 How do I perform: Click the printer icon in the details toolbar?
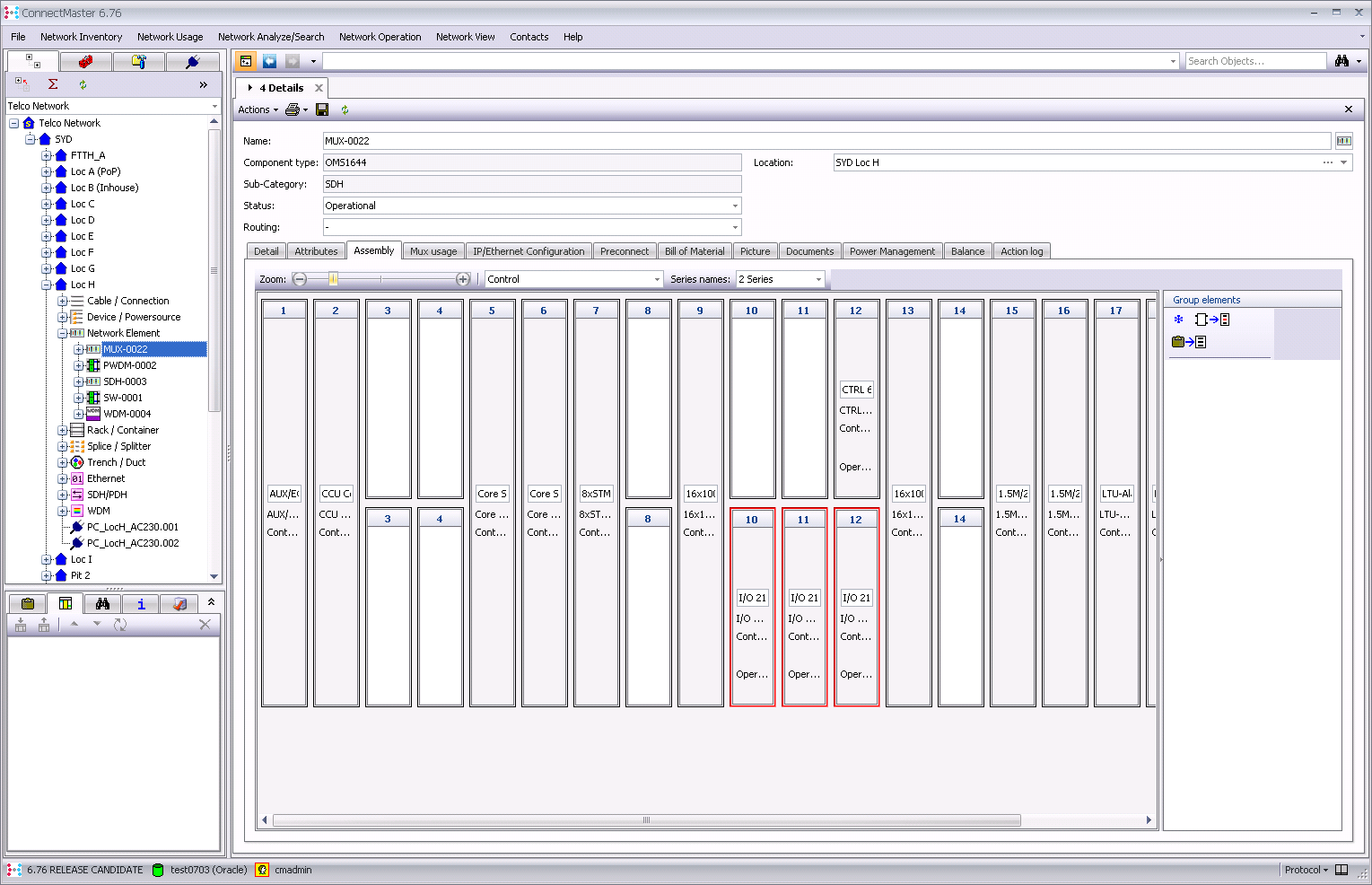click(x=293, y=110)
